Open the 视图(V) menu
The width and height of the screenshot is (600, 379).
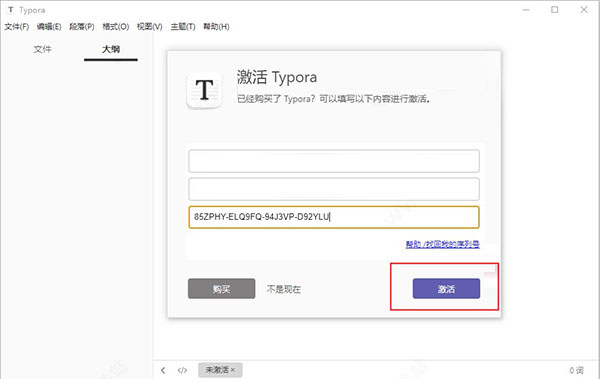click(150, 26)
